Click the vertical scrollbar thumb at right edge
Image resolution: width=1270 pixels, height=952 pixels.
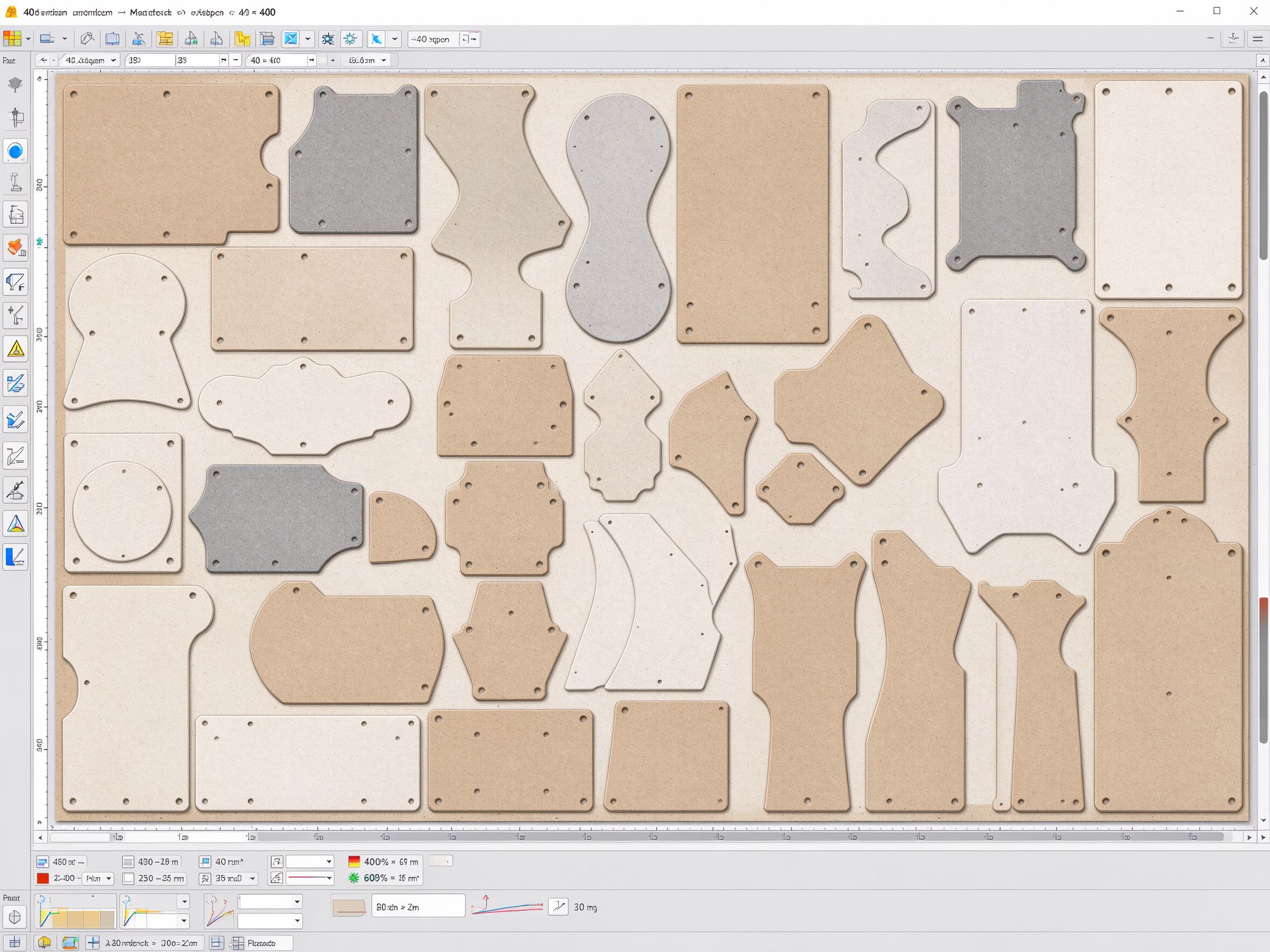coord(1264,175)
